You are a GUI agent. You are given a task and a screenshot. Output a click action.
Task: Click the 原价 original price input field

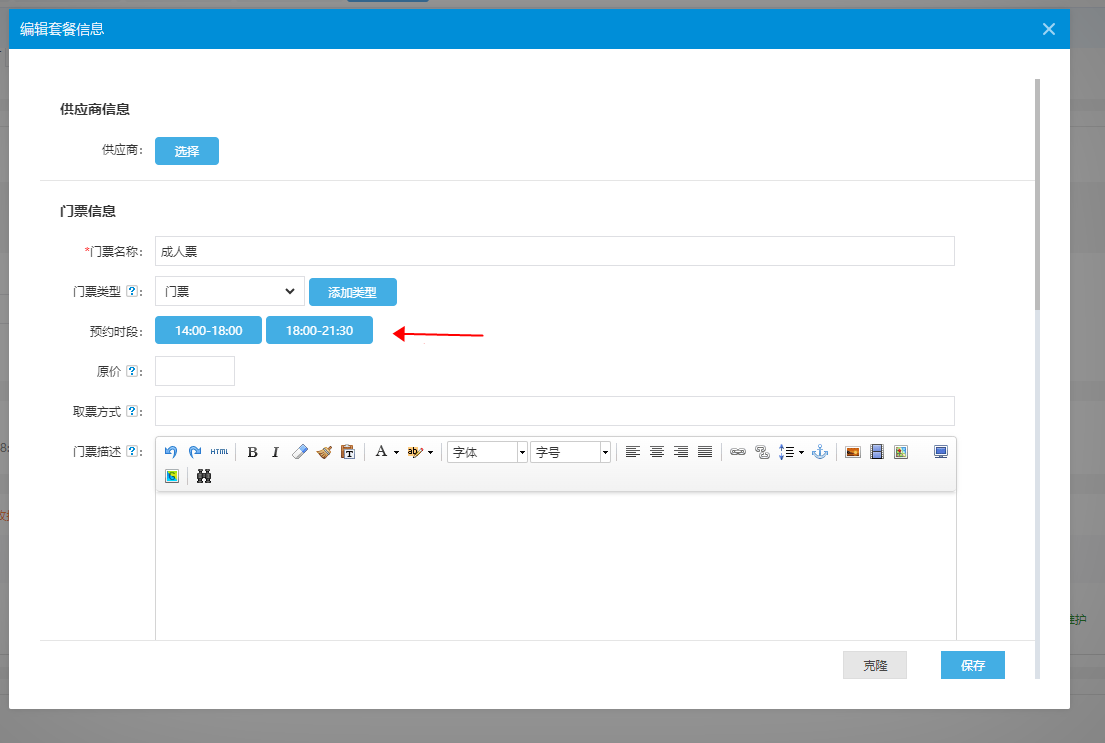pos(195,371)
